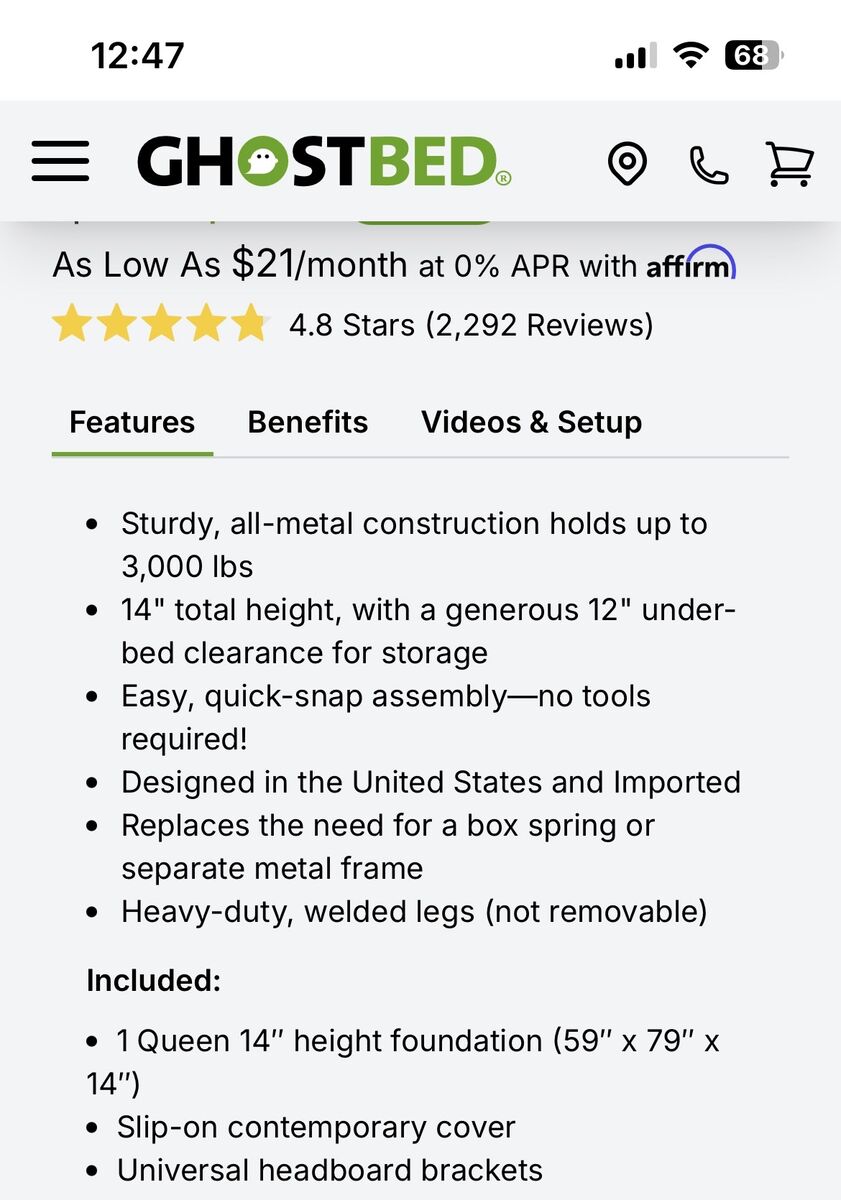The image size is (841, 1200).
Task: Tap the cellular signal bars
Action: [x=635, y=55]
